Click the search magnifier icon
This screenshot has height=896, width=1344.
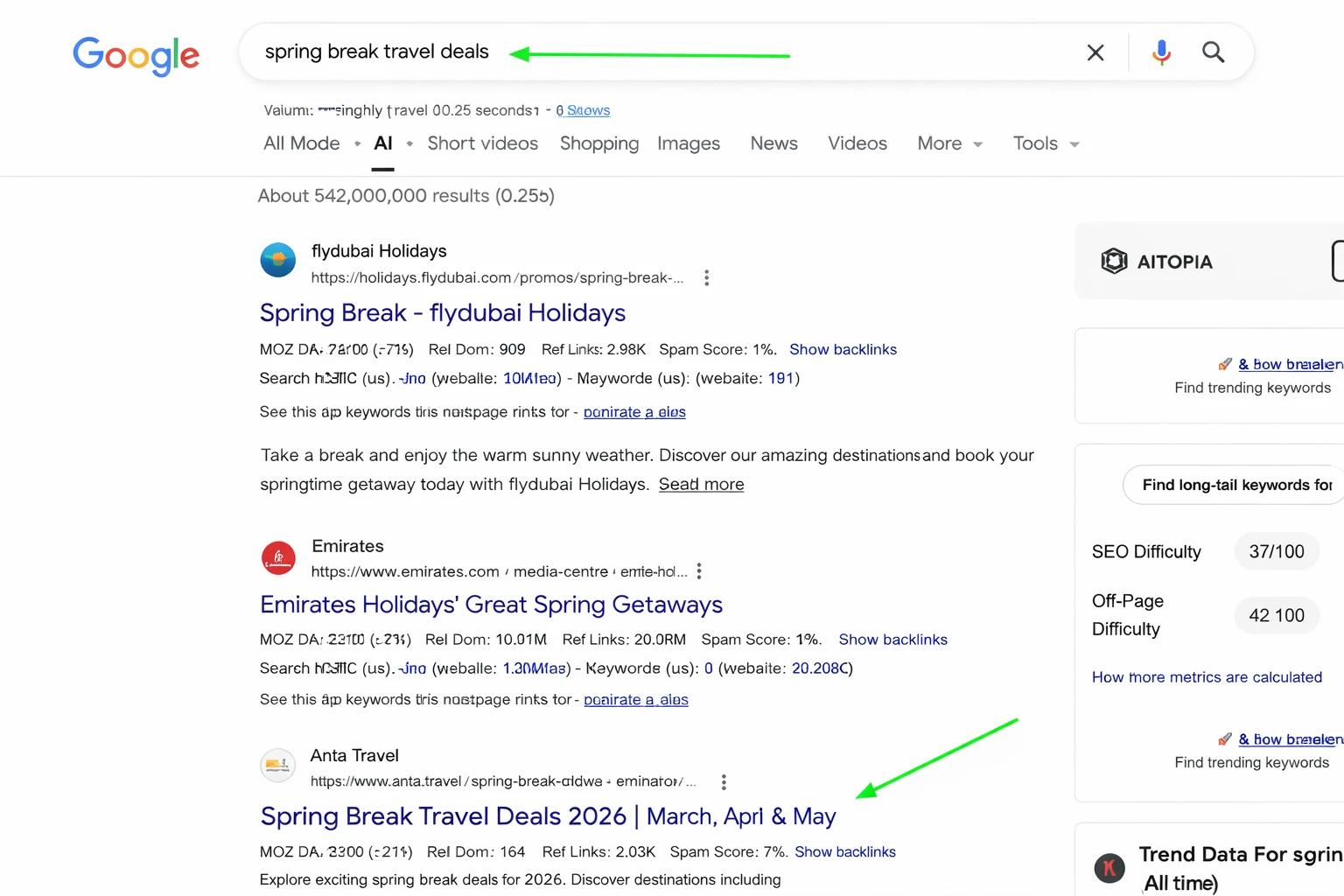(1213, 52)
